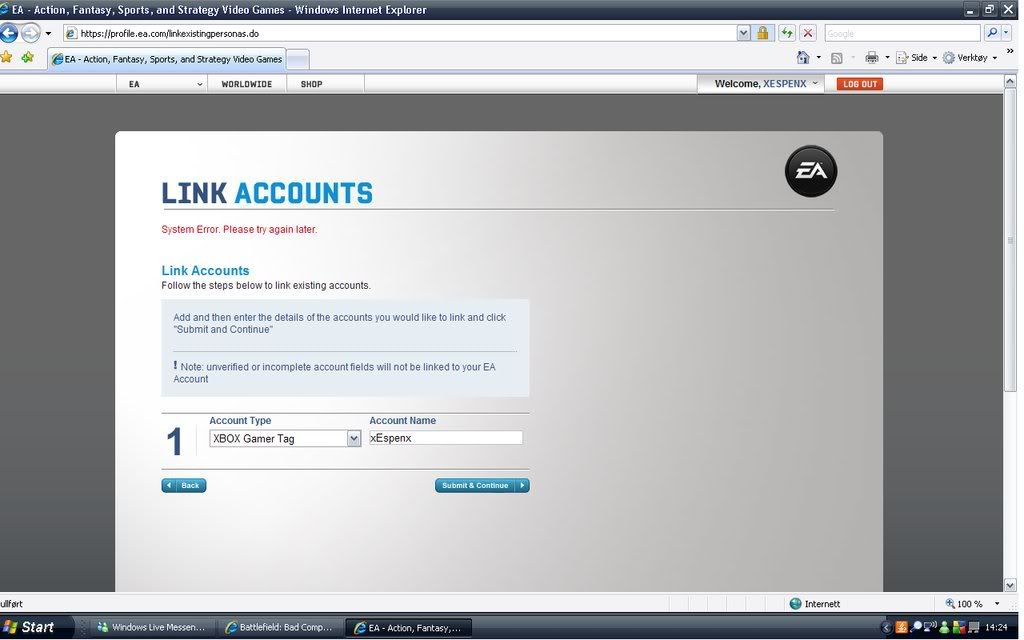Click the Google search box
The image size is (1024, 640).
pos(903,33)
